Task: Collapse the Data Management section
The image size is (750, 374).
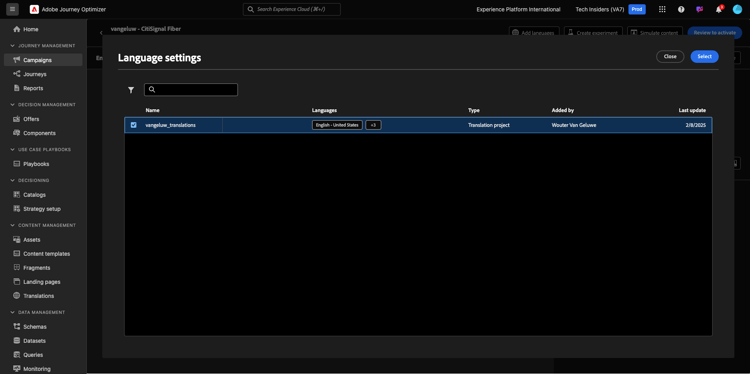Action: [12, 312]
